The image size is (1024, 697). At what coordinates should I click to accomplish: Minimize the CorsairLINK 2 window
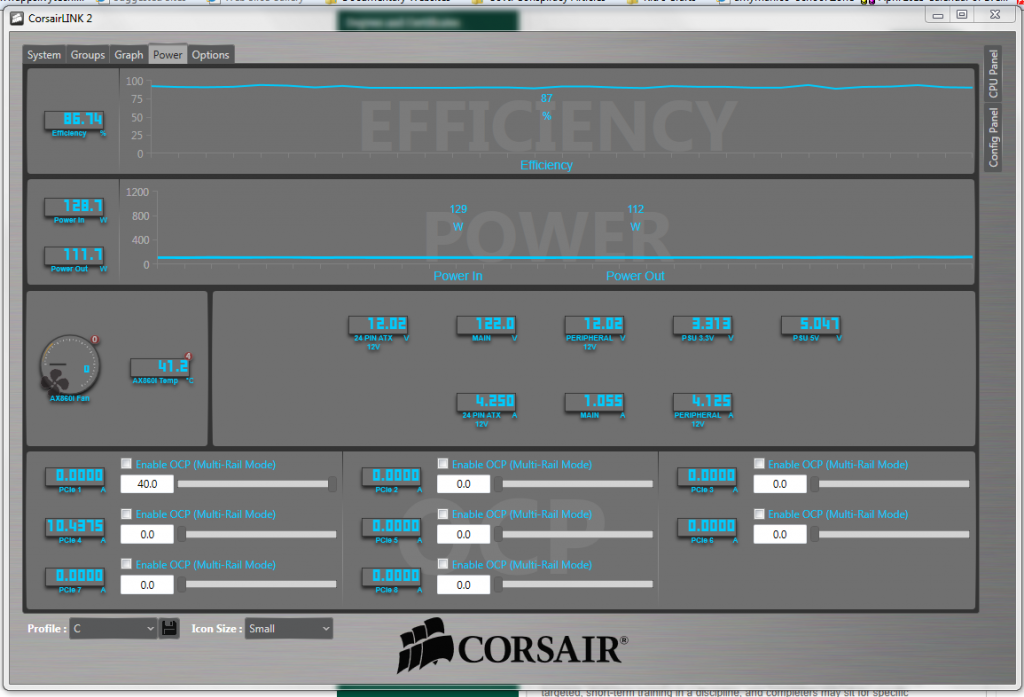938,15
